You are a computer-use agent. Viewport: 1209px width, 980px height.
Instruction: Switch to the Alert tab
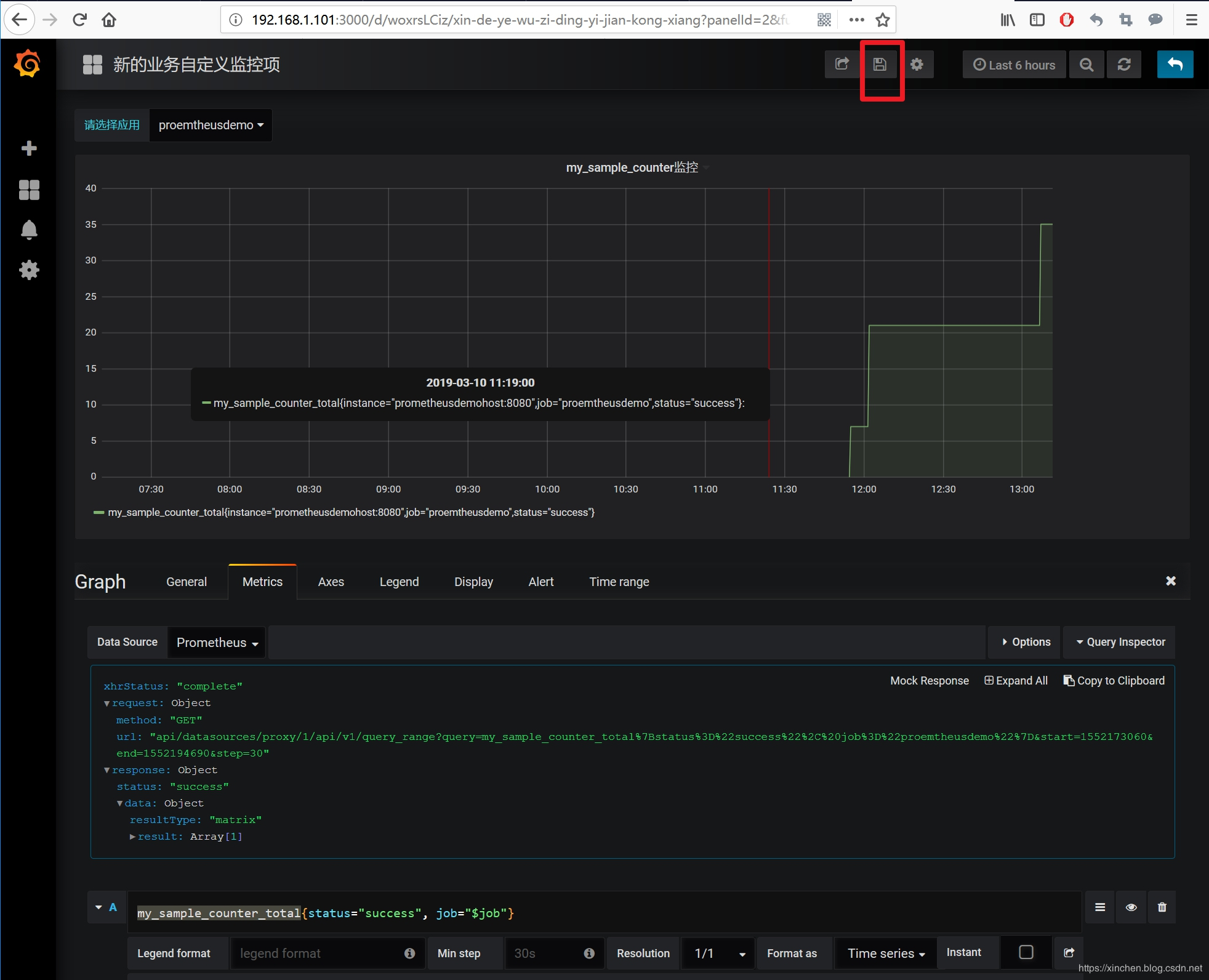pos(540,582)
